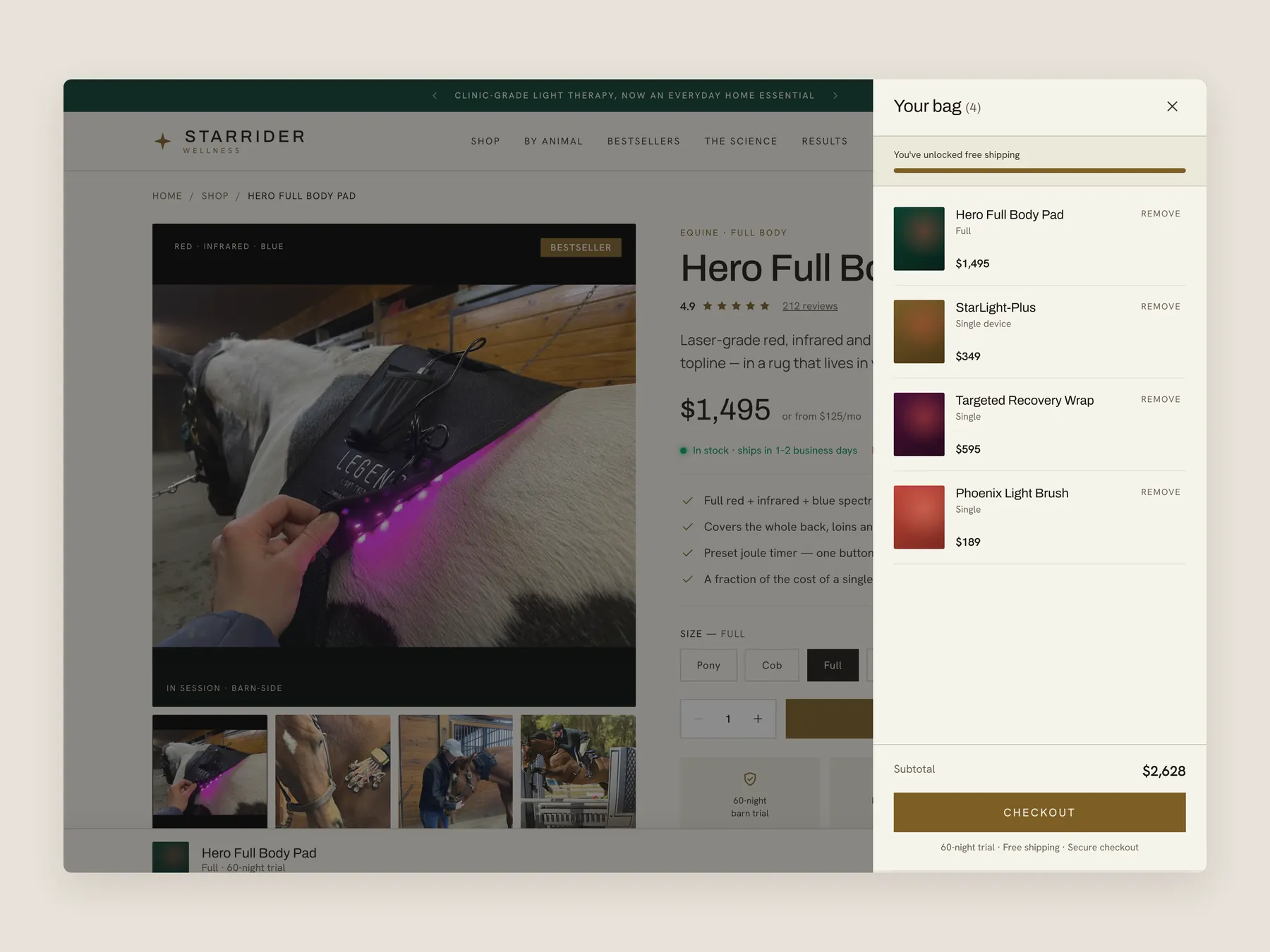This screenshot has height=952, width=1270.
Task: Click the Starrider star logo icon
Action: (163, 141)
